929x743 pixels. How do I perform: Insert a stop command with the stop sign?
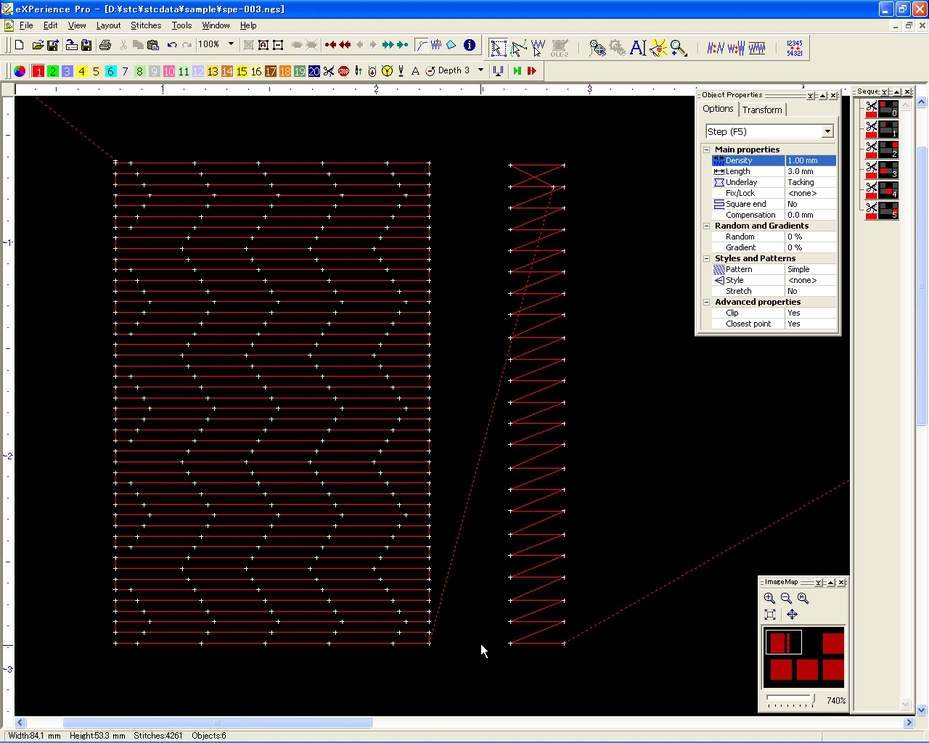(x=344, y=71)
